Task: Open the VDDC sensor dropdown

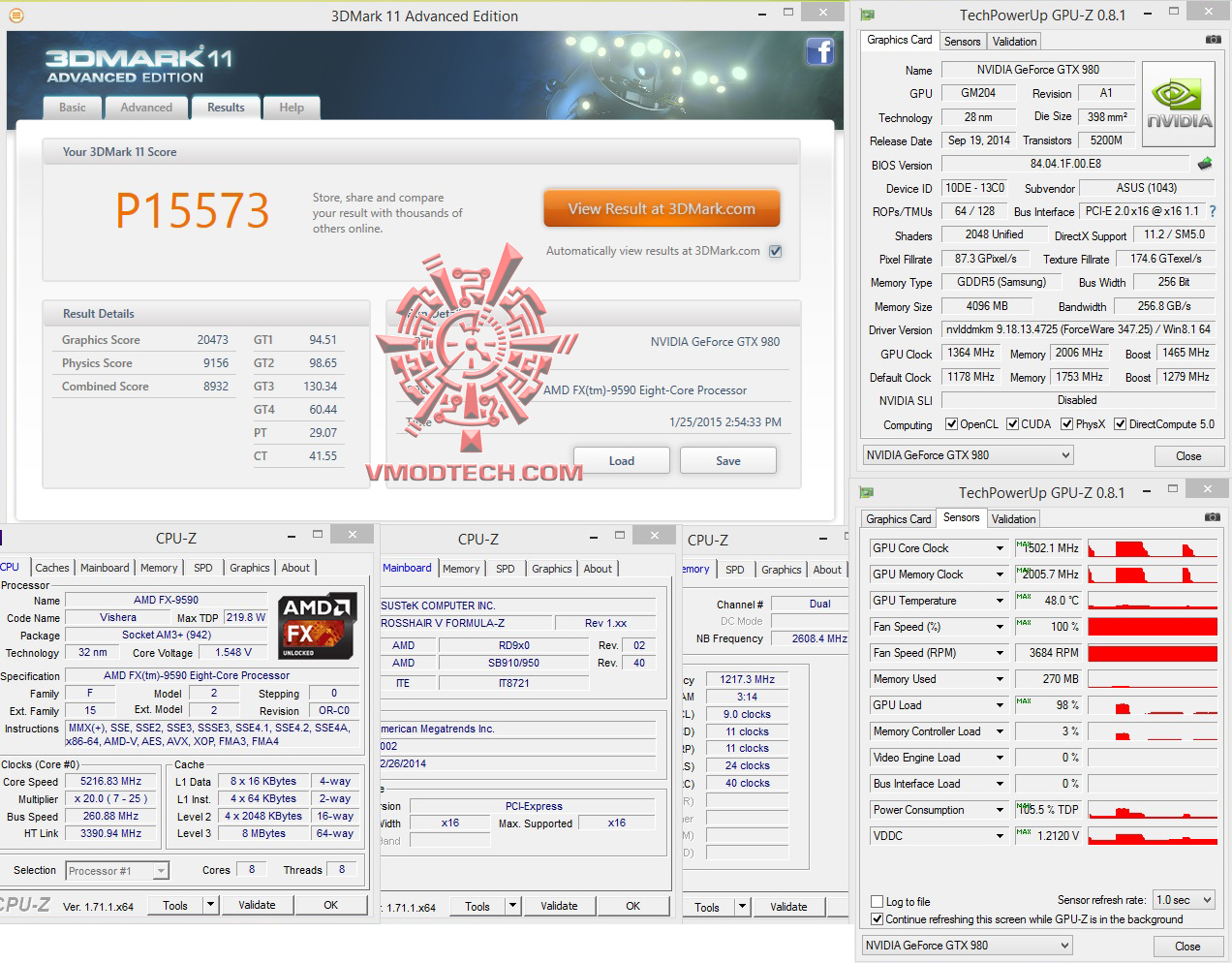Action: [1001, 836]
